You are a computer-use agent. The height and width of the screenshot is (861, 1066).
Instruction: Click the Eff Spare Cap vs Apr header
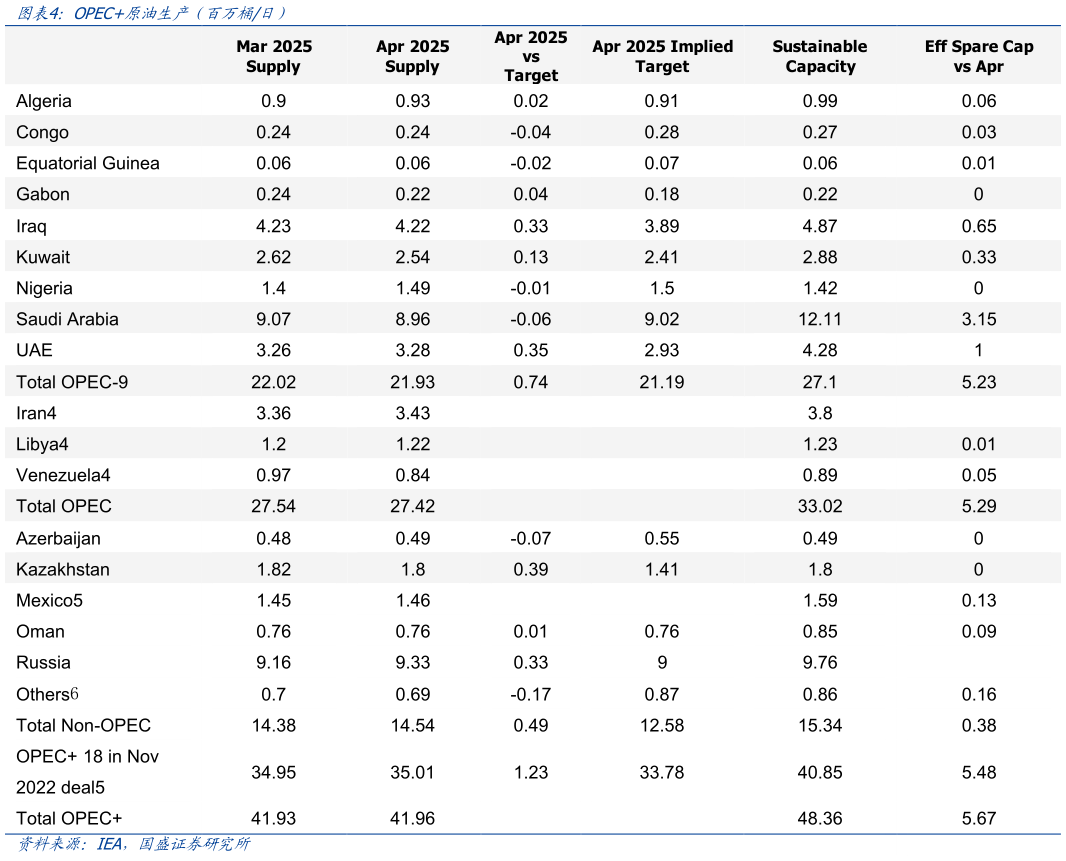click(978, 56)
